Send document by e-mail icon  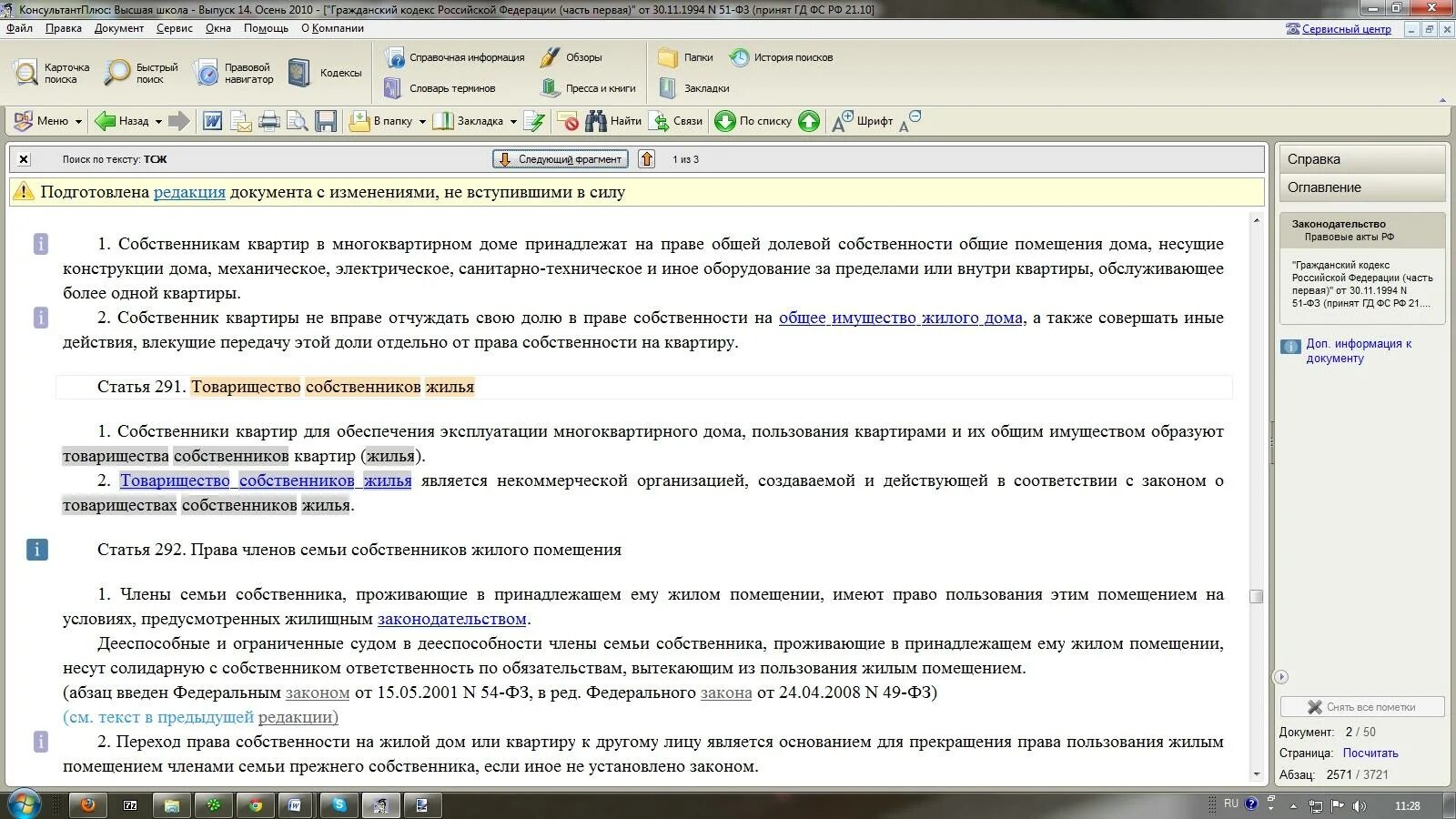241,121
